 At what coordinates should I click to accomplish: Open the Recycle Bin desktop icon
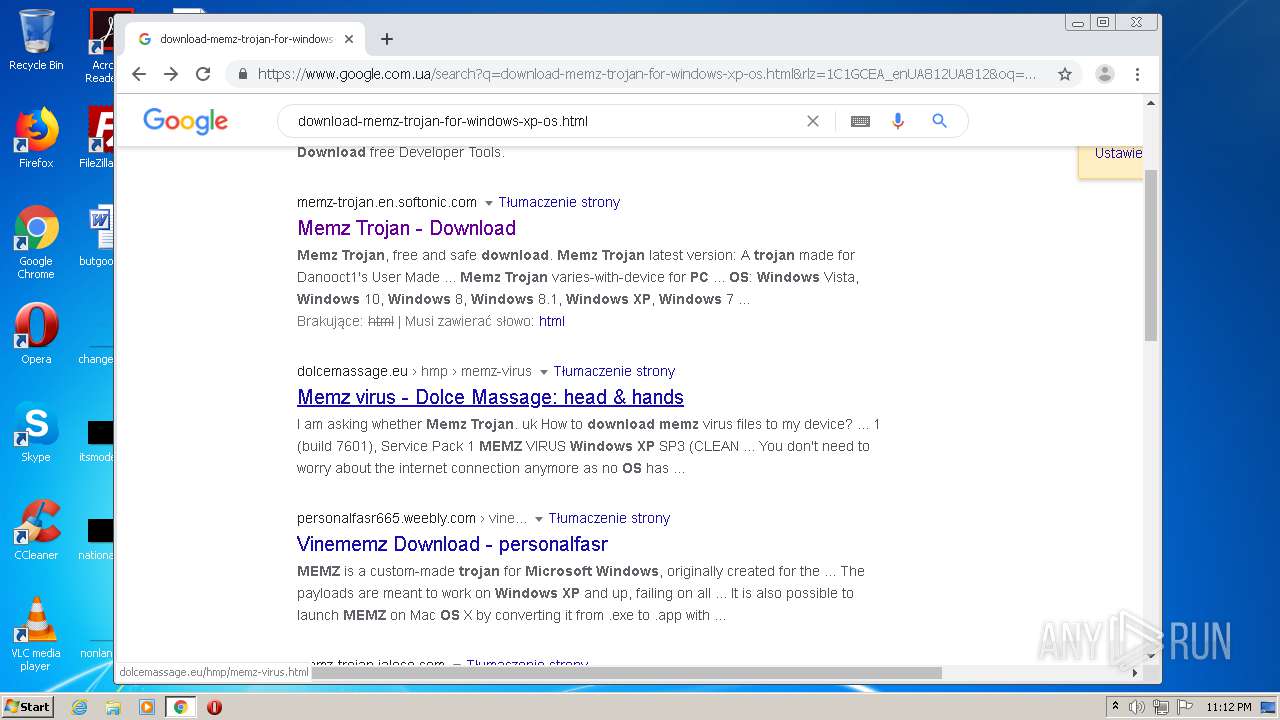(x=36, y=41)
